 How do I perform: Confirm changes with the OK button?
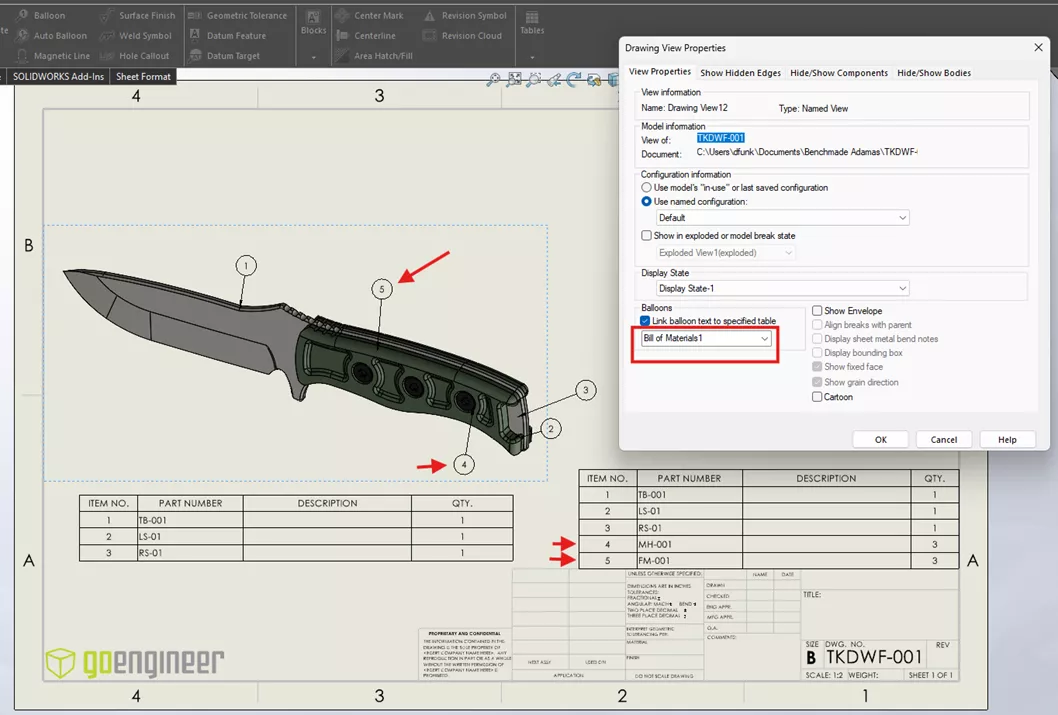coord(880,439)
